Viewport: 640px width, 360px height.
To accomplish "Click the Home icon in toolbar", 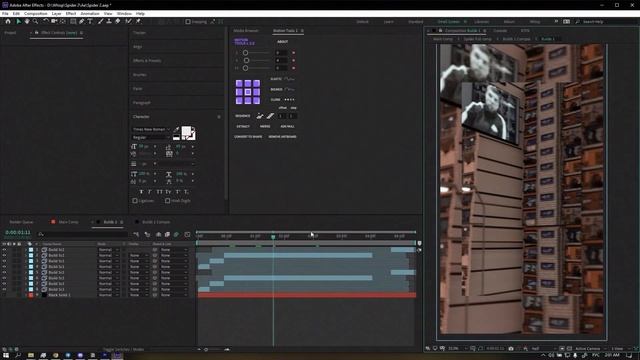I will coord(8,21).
